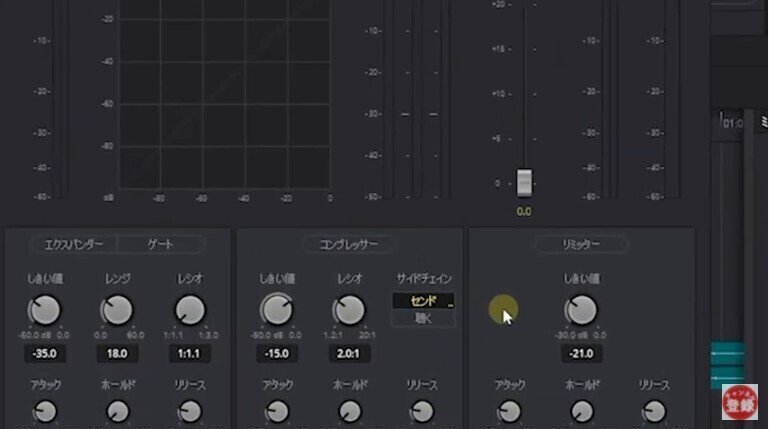Click the Limiter ホールド (hold) knob
This screenshot has height=429, width=769.
(x=582, y=411)
